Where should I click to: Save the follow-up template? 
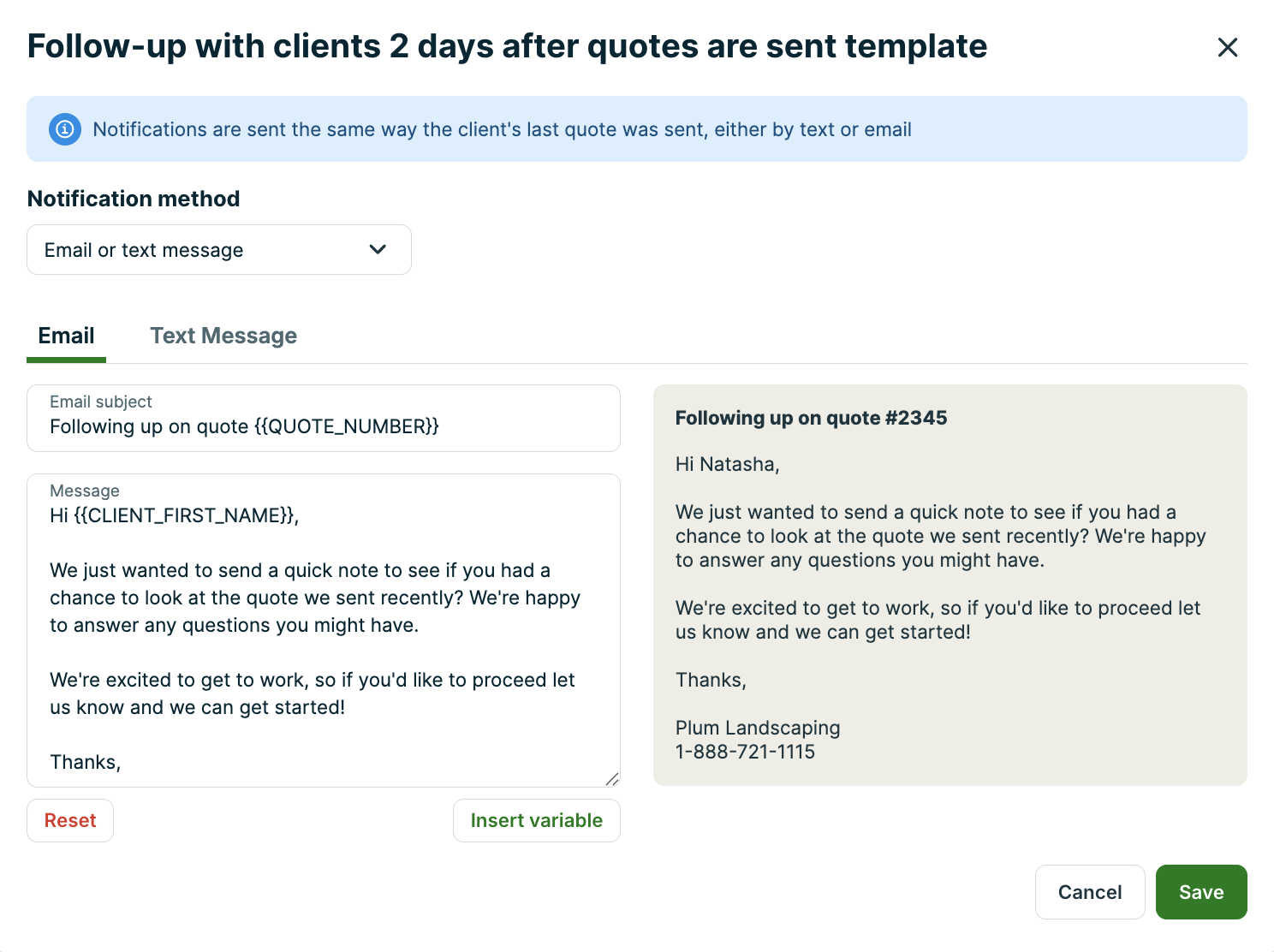point(1200,892)
